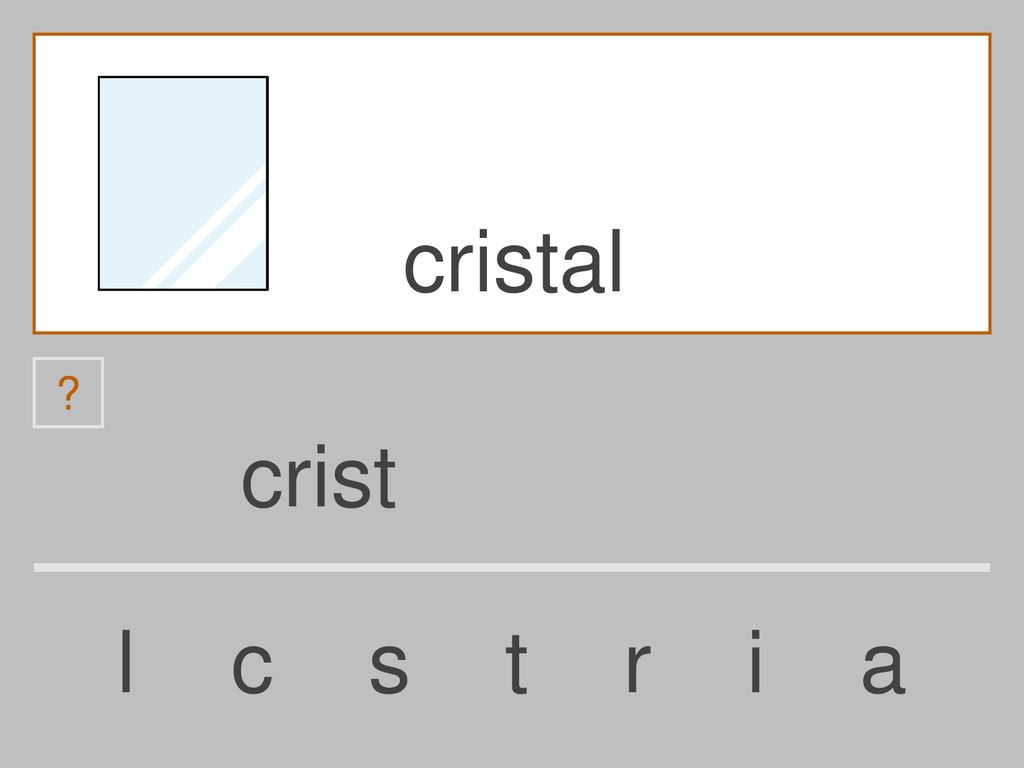The image size is (1024, 768).
Task: Click the 'r' in the typed answer 'crist'
Action: point(297,483)
